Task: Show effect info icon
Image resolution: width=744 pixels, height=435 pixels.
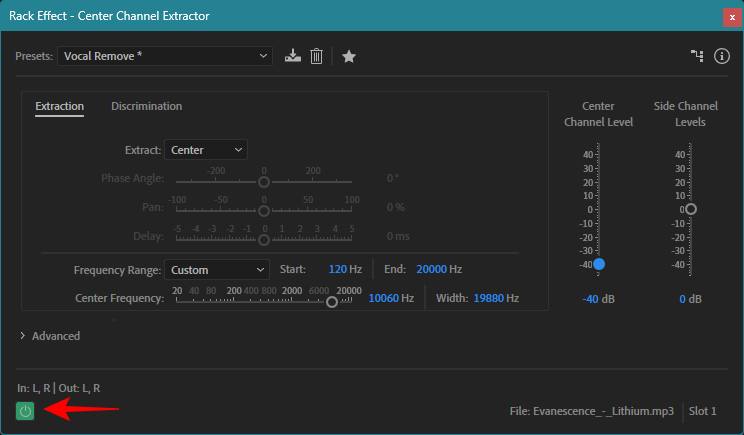Action: click(722, 56)
